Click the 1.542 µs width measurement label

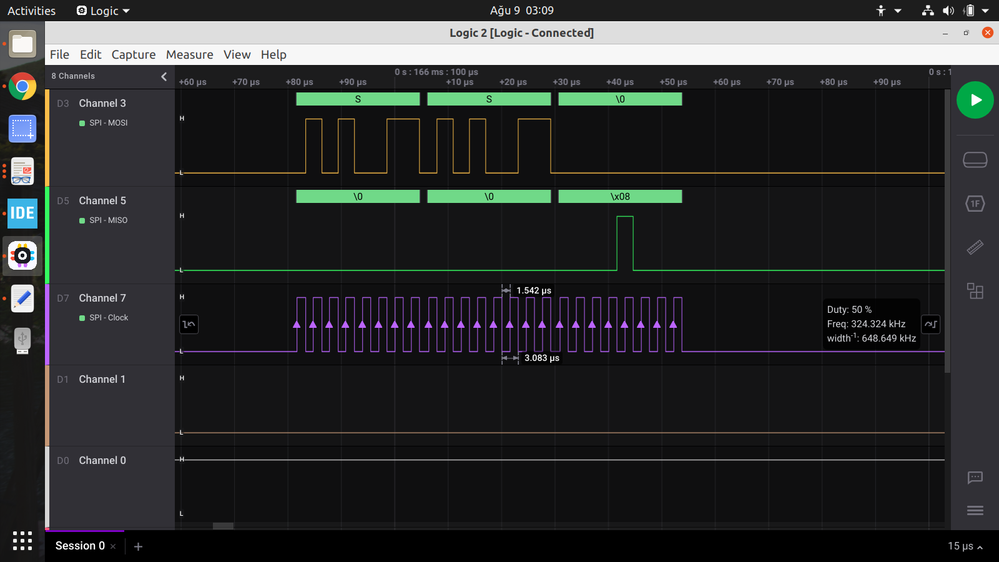(534, 291)
